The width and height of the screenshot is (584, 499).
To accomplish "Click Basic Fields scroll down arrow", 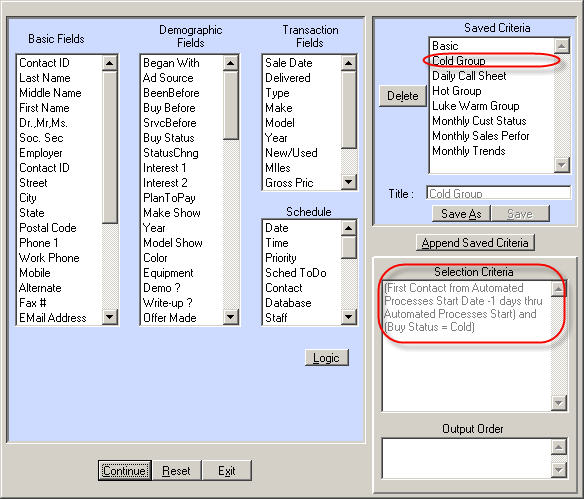I will pos(109,317).
